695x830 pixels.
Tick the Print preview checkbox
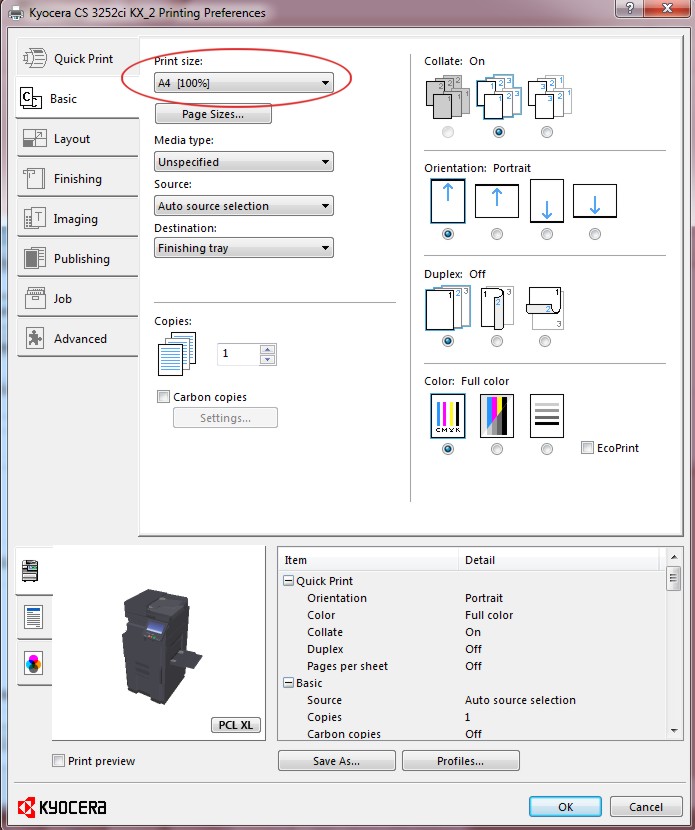[58, 761]
